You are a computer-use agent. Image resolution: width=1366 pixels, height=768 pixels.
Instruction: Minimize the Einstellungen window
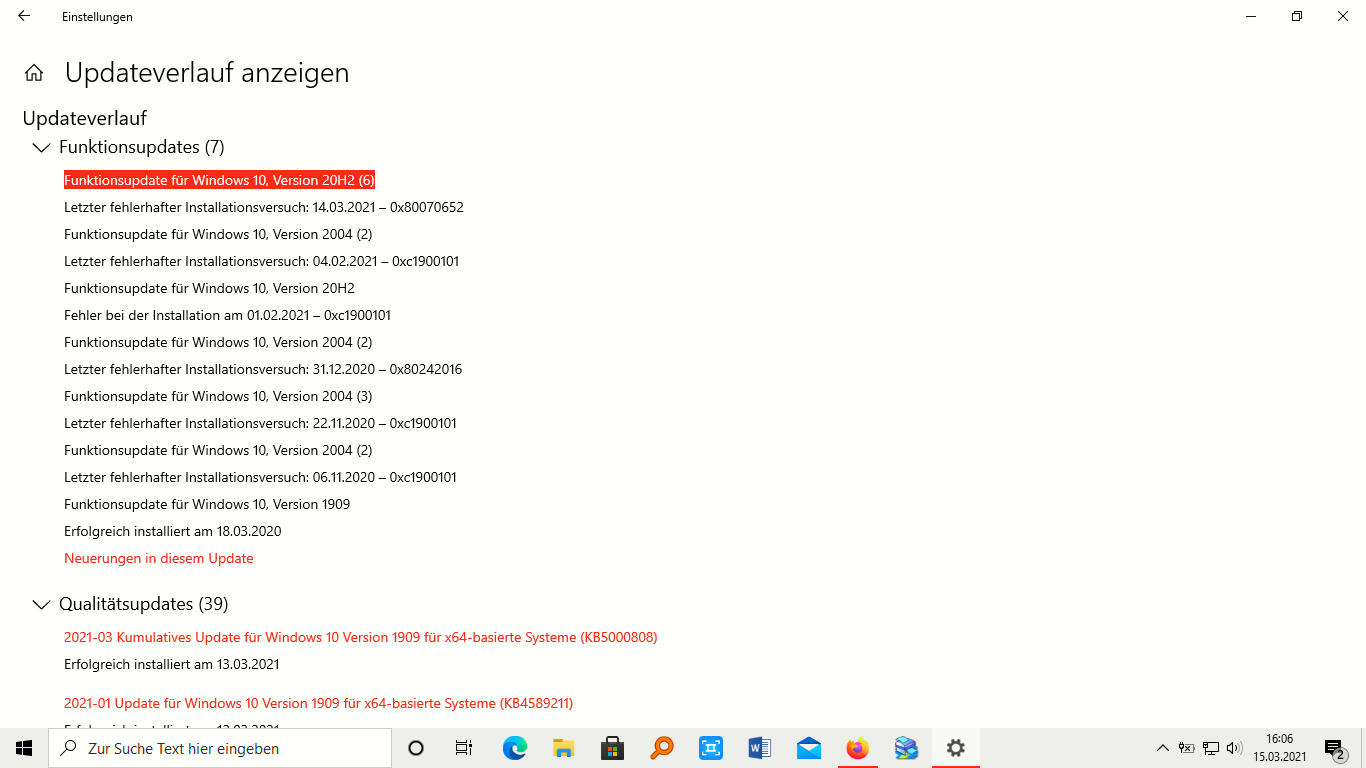click(x=1251, y=16)
